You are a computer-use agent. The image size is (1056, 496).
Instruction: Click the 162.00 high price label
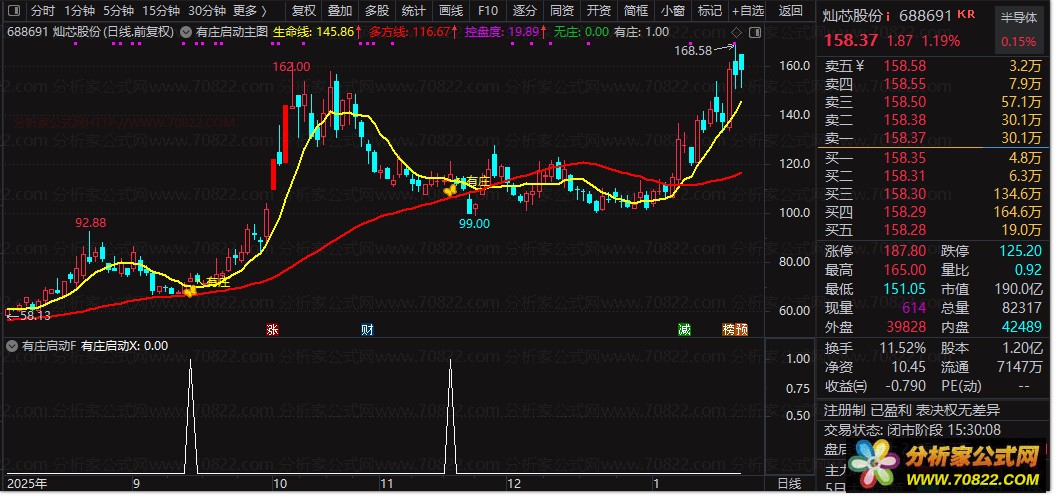click(291, 66)
